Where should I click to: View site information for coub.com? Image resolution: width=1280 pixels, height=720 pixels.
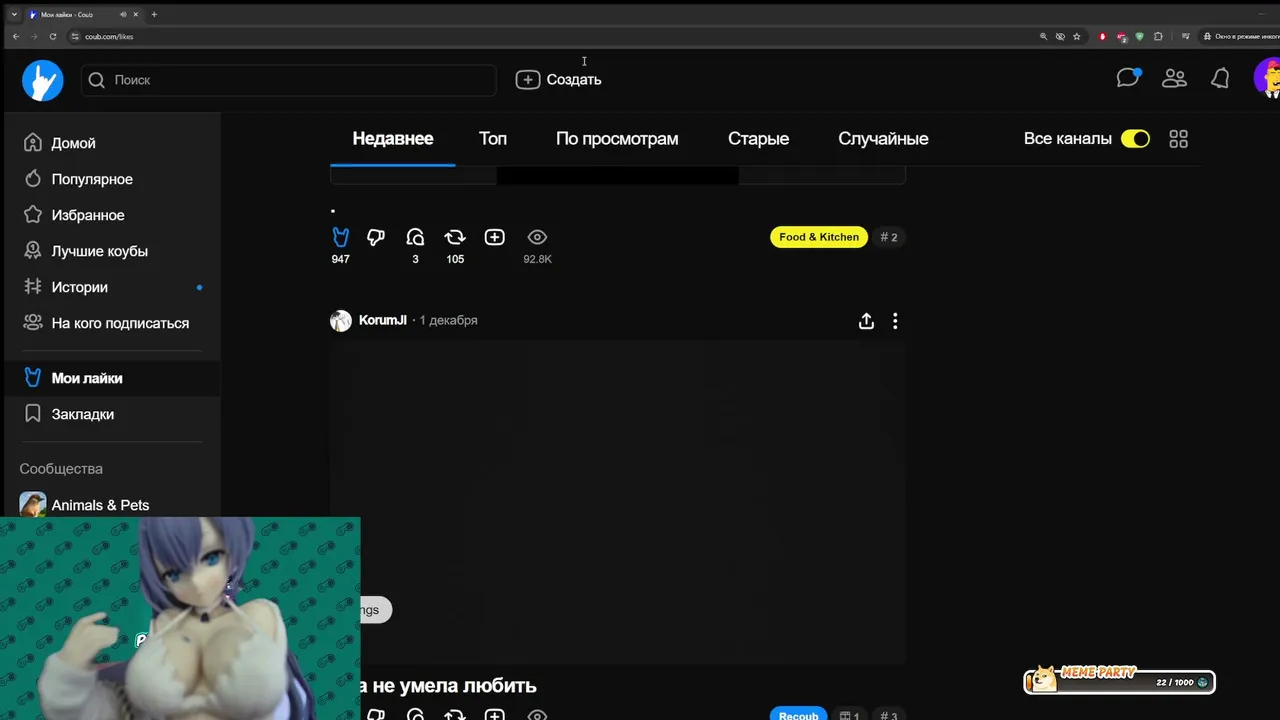(74, 36)
